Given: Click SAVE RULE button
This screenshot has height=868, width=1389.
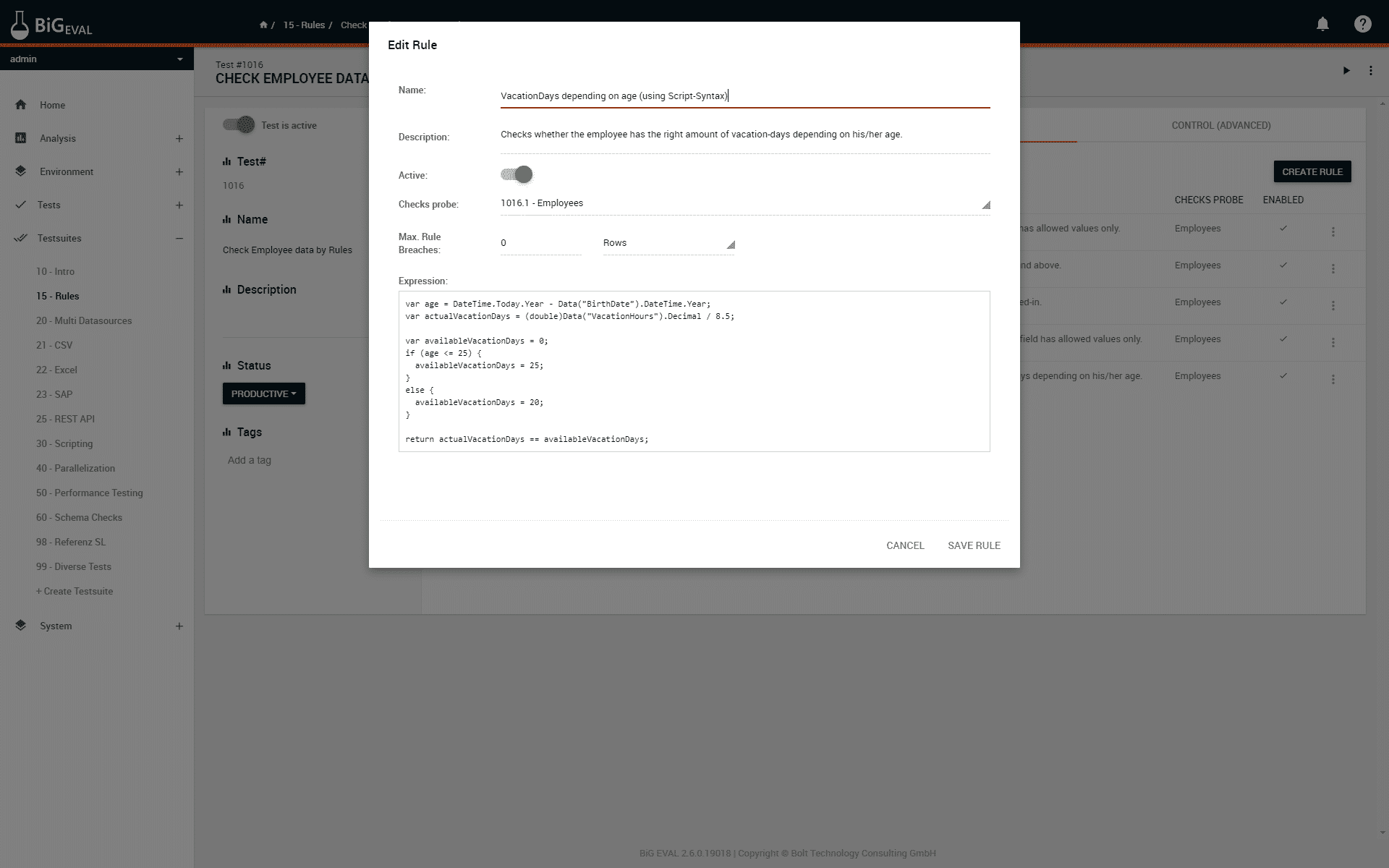Looking at the screenshot, I should [x=974, y=545].
